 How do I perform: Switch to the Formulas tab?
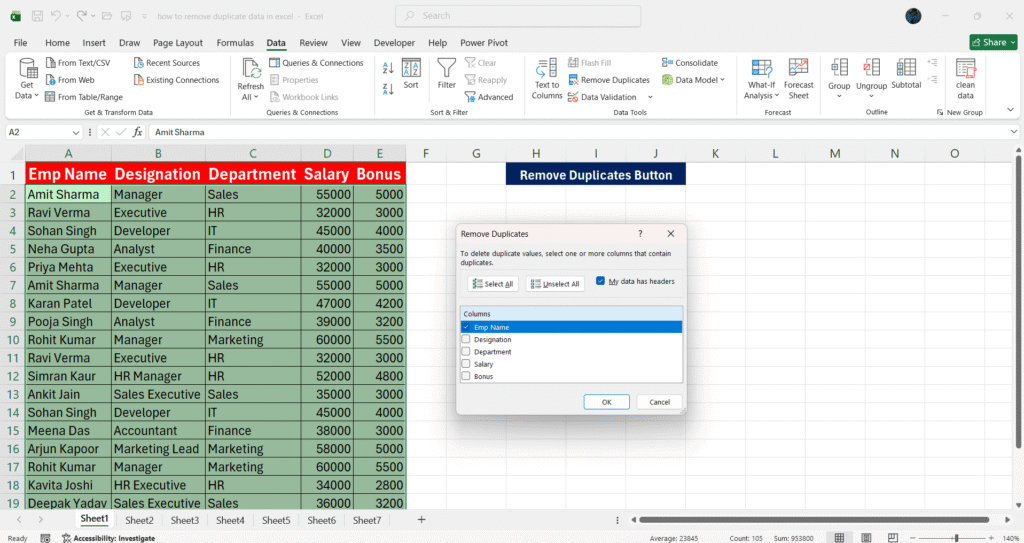235,42
